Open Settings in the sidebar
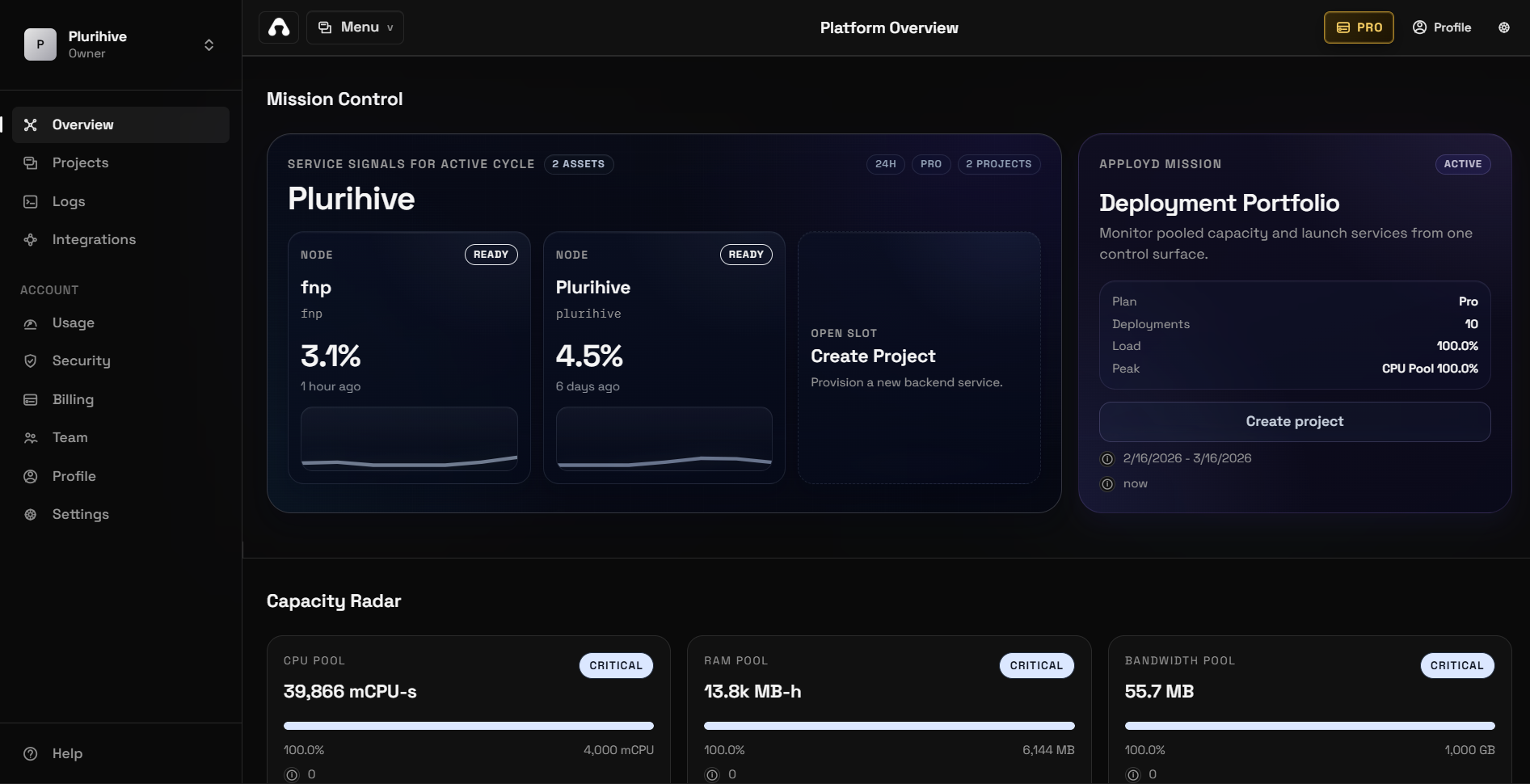The width and height of the screenshot is (1530, 784). [120, 514]
